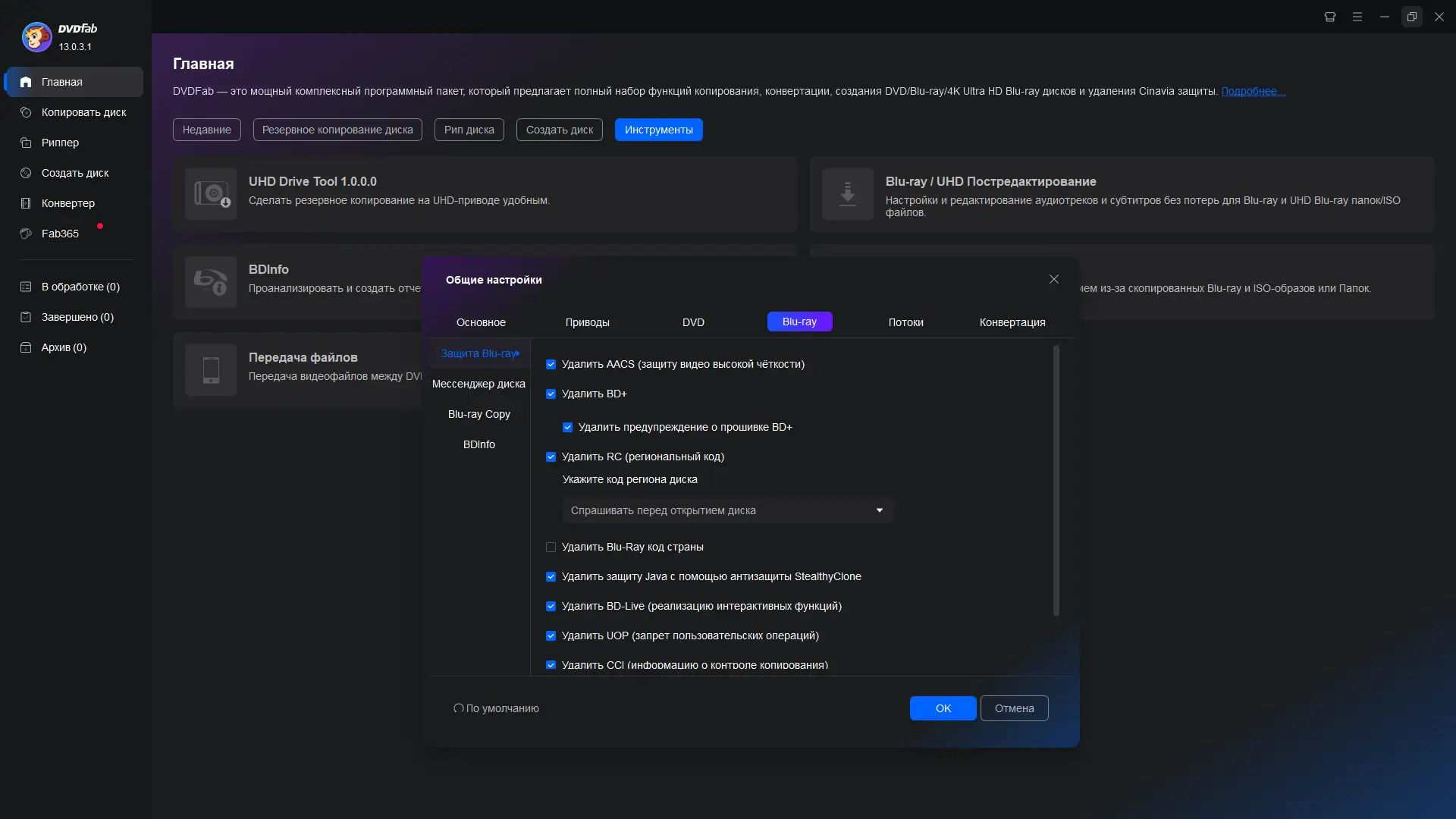Screen dimensions: 1456x819
Task: Expand the disc region code dropdown
Action: point(727,510)
